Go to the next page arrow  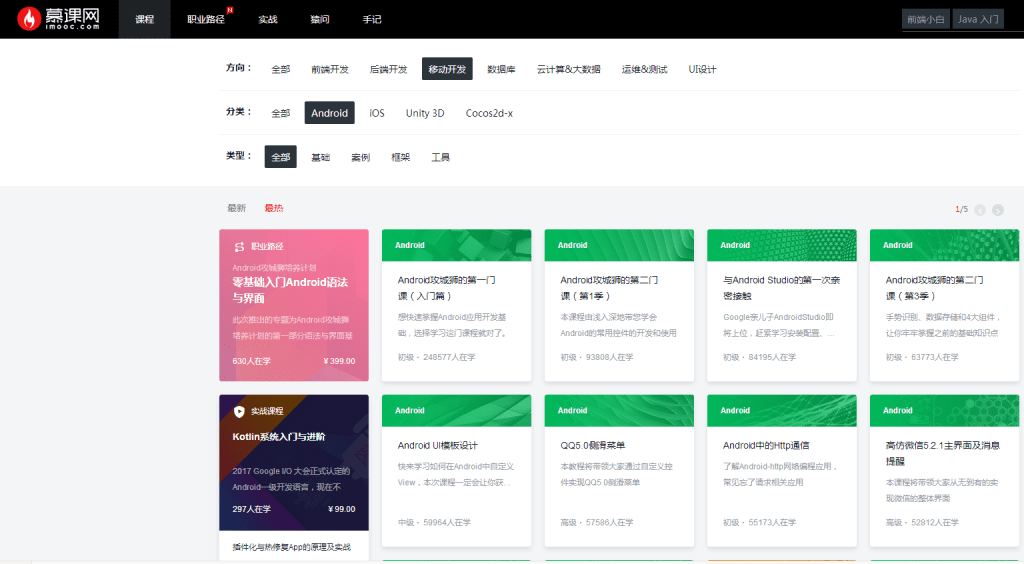tap(997, 209)
